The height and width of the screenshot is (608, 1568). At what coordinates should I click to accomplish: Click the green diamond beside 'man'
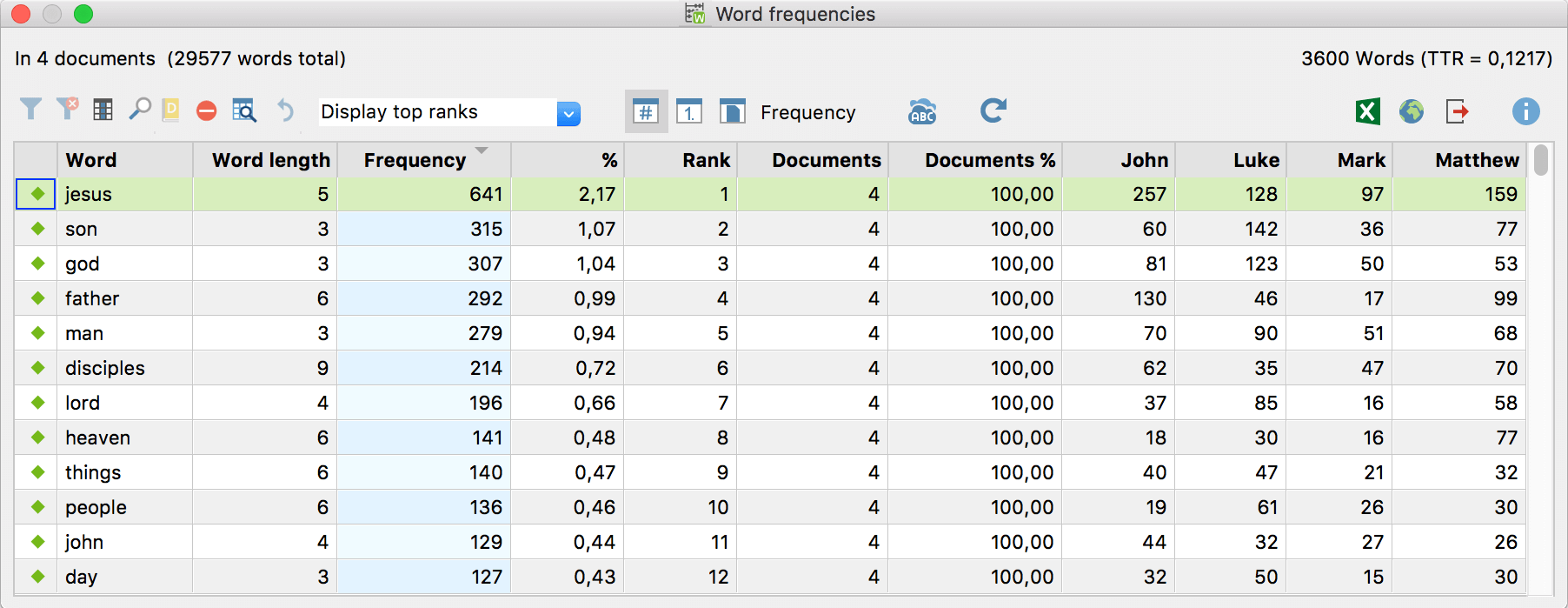pyautogui.click(x=37, y=333)
